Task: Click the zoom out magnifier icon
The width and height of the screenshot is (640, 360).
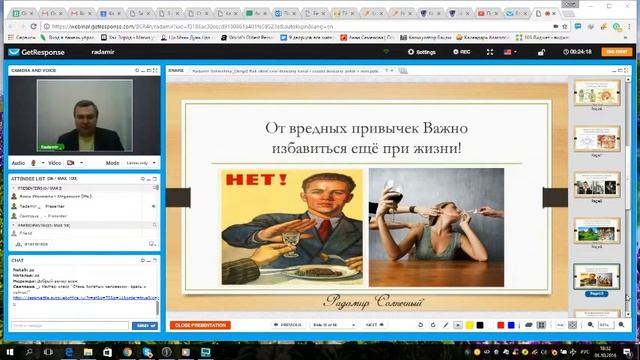Action: tap(591, 325)
